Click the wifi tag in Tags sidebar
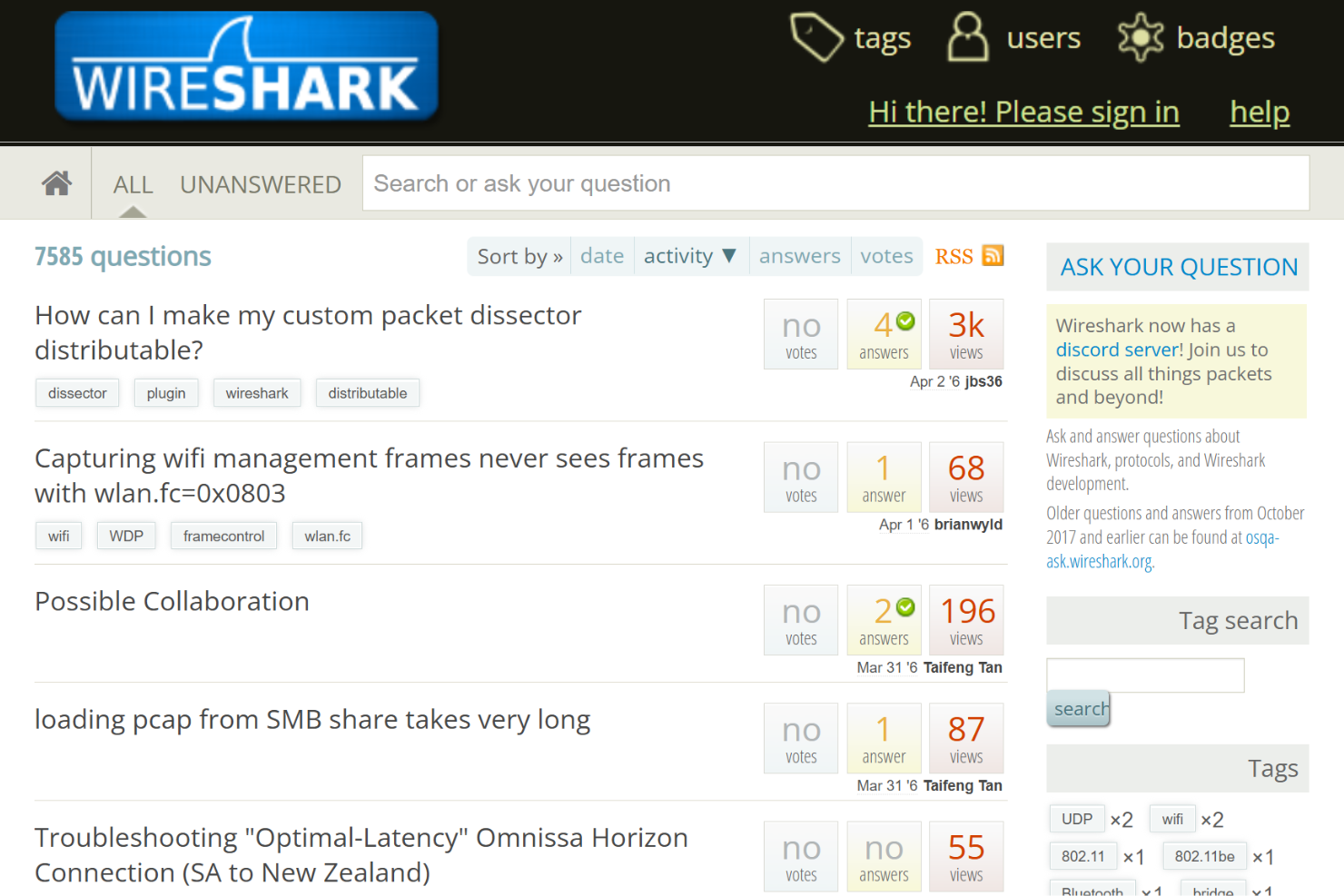1344x896 pixels. point(1172,819)
